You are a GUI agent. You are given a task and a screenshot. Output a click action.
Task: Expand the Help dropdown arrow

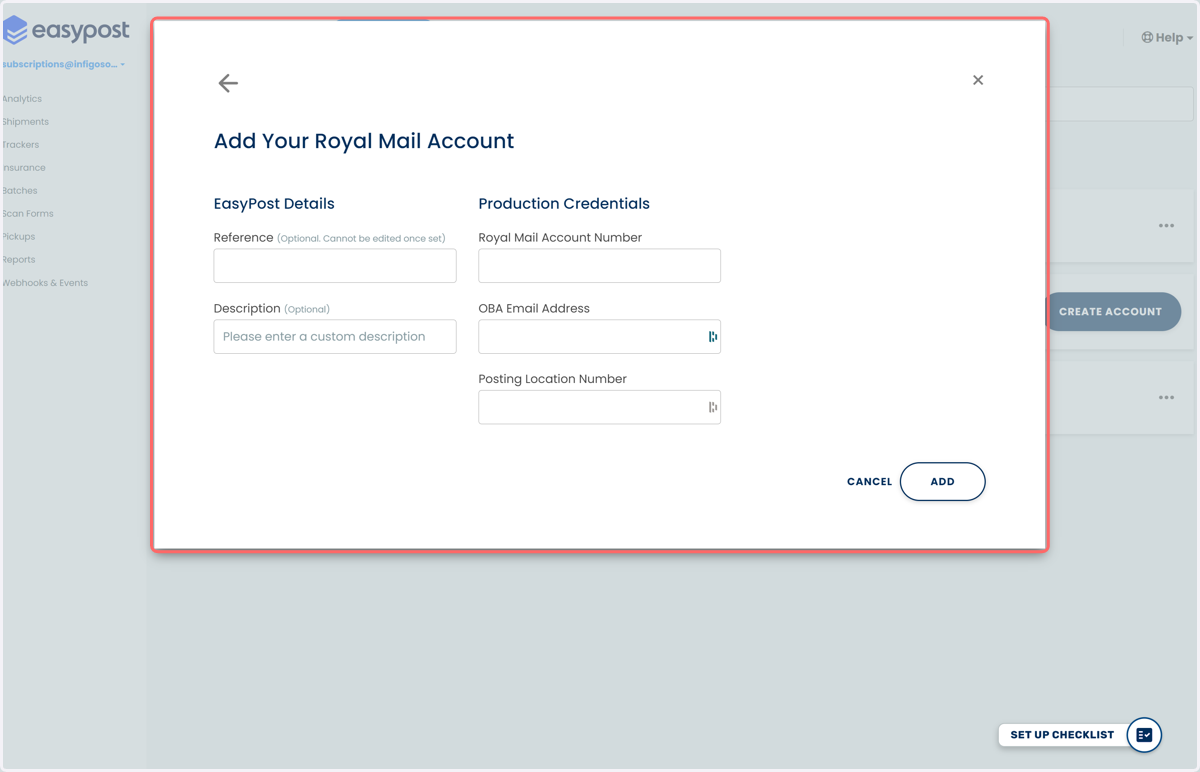point(1190,38)
